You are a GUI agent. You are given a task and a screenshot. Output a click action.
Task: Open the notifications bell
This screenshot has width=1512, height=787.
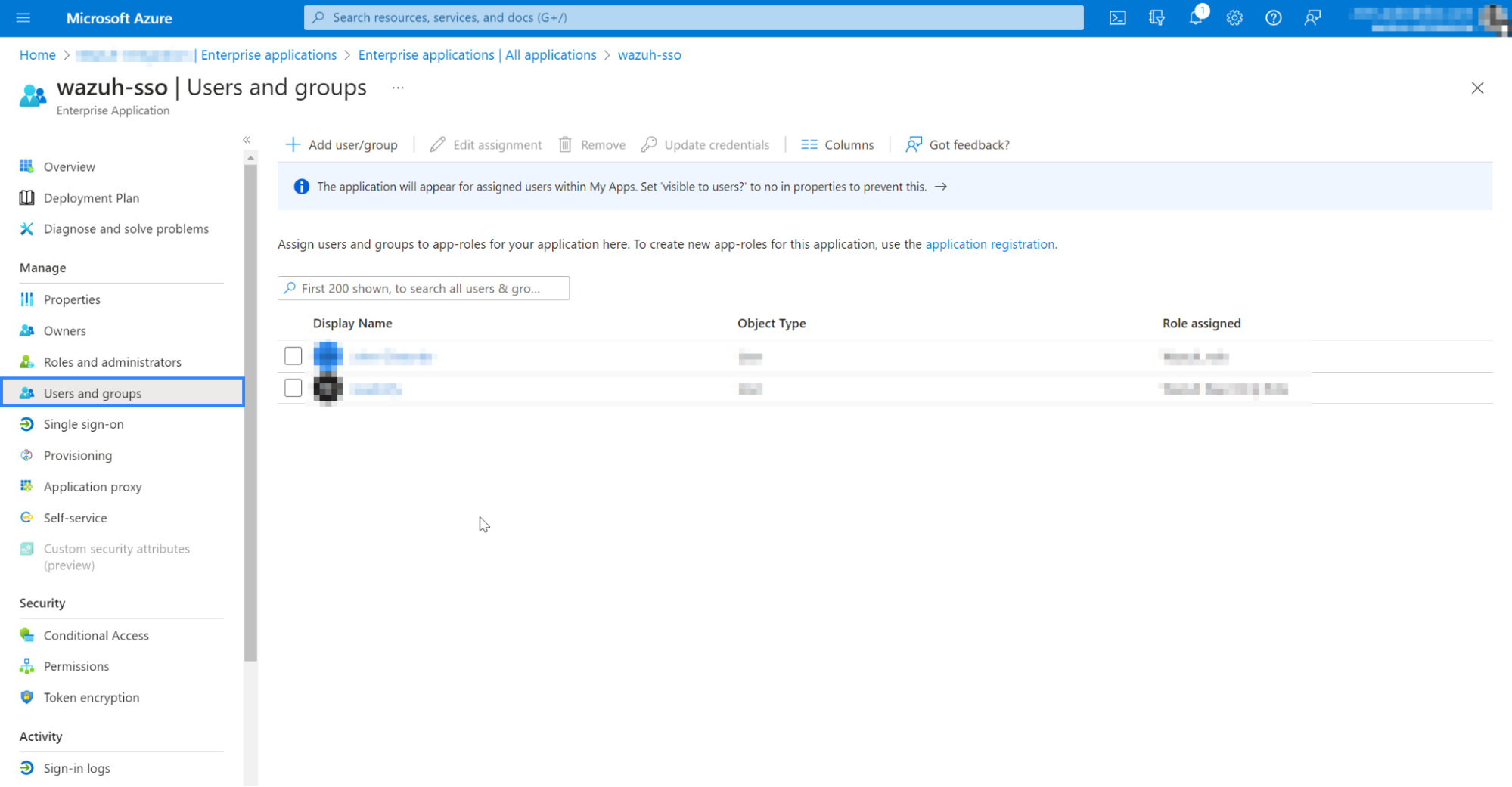(1196, 17)
